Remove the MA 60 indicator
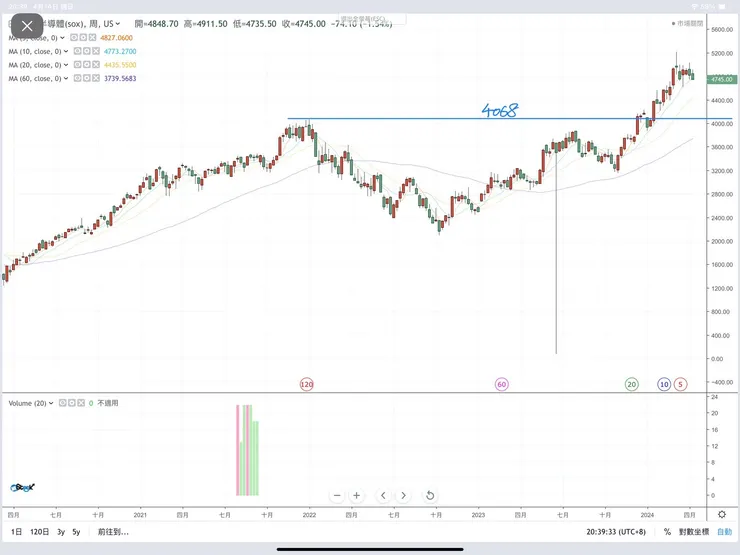This screenshot has width=740, height=555. coord(96,78)
